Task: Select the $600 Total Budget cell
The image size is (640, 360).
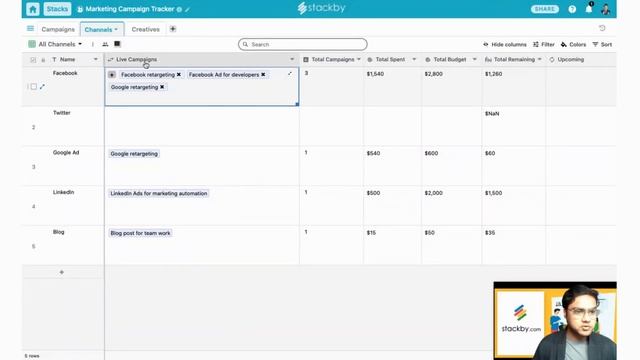Action: 451,166
